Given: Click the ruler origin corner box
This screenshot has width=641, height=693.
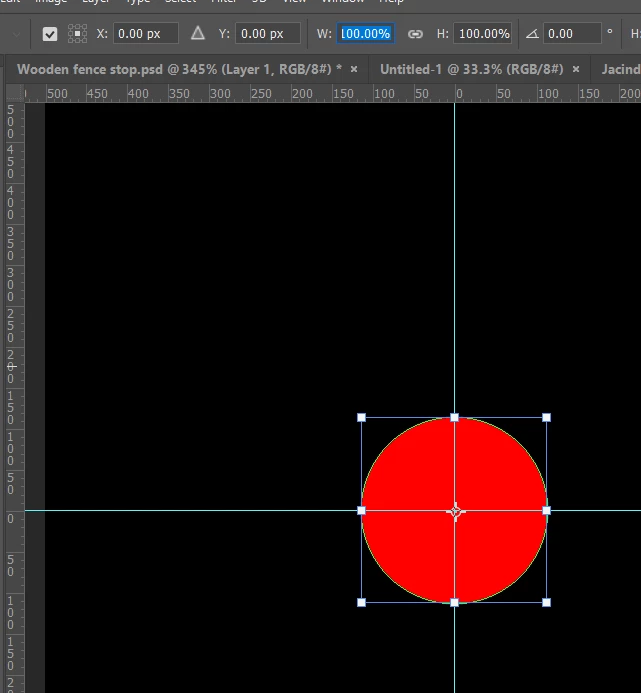Looking at the screenshot, I should click(15, 93).
